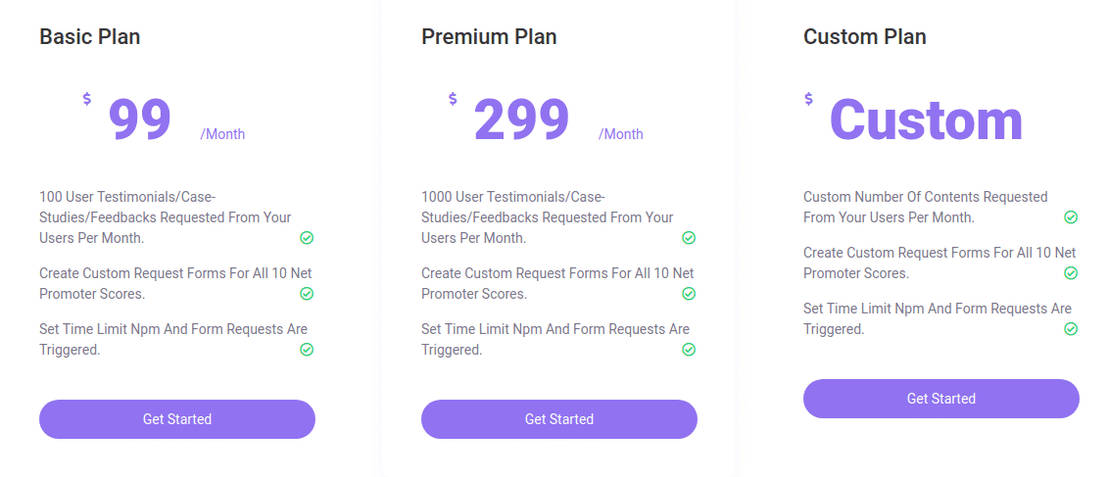
Task: Click Custom Plan's Custom Request Forms checkmark
Action: 1071,273
